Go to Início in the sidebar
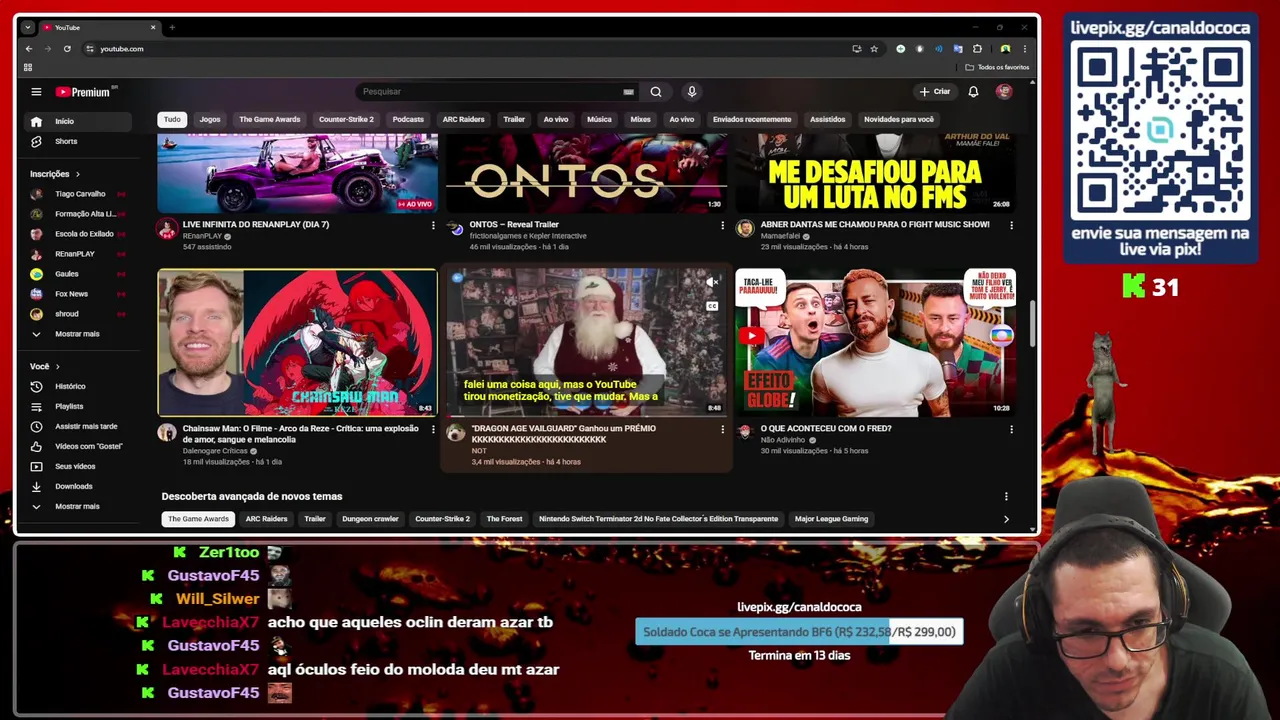 coord(78,121)
